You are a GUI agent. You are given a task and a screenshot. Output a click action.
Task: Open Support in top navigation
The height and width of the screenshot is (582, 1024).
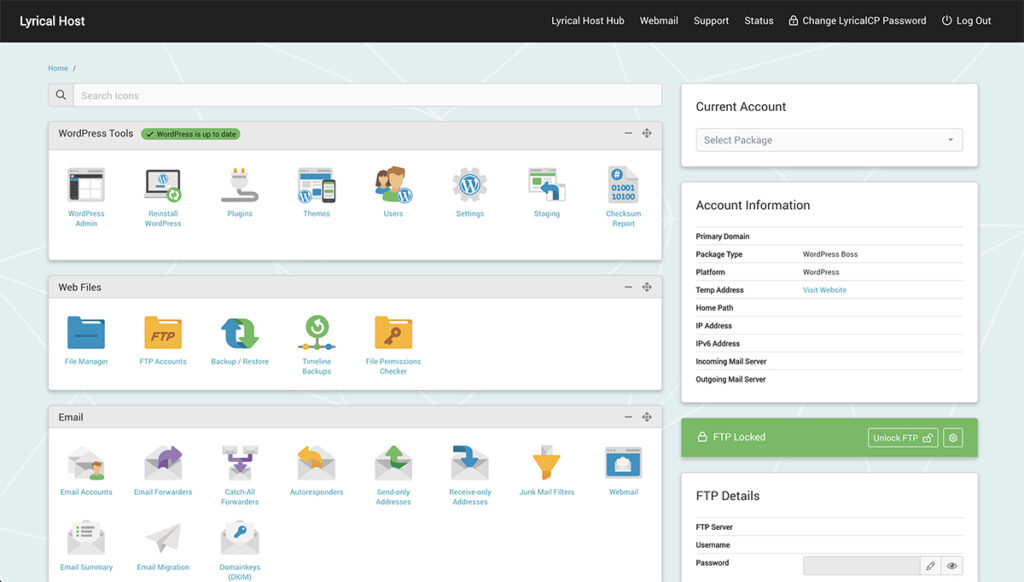coord(711,21)
